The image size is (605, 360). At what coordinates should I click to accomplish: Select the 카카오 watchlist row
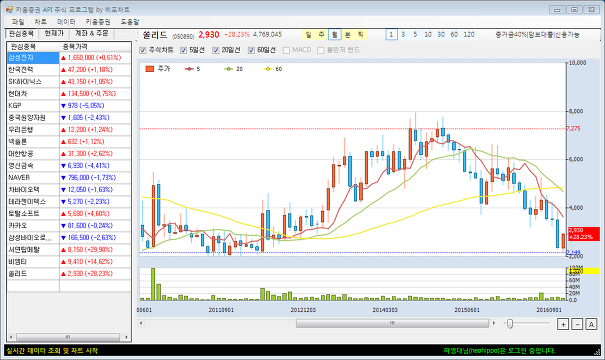(x=69, y=226)
